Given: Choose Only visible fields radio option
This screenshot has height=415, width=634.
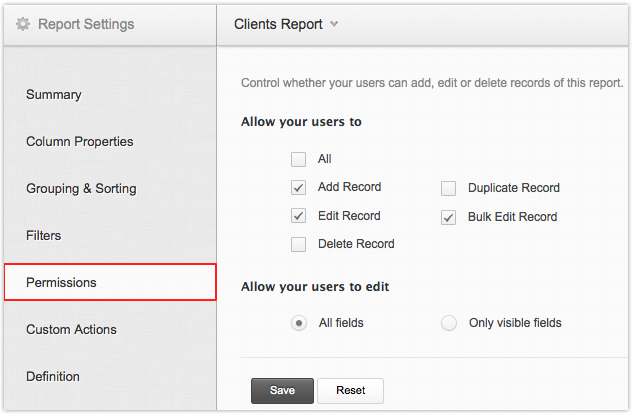Looking at the screenshot, I should point(448,323).
